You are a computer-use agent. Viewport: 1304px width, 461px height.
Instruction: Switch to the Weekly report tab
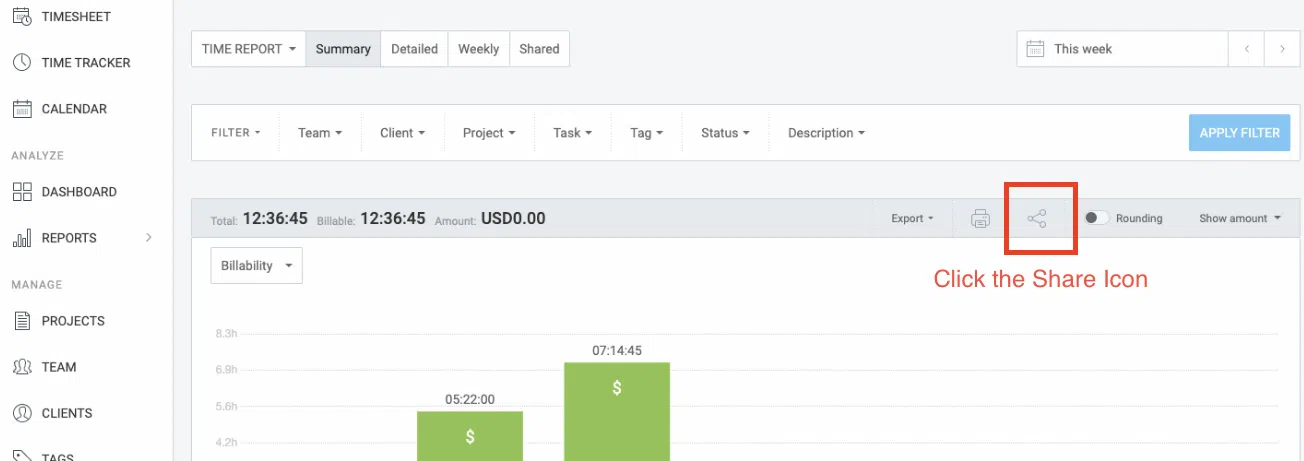click(x=478, y=49)
